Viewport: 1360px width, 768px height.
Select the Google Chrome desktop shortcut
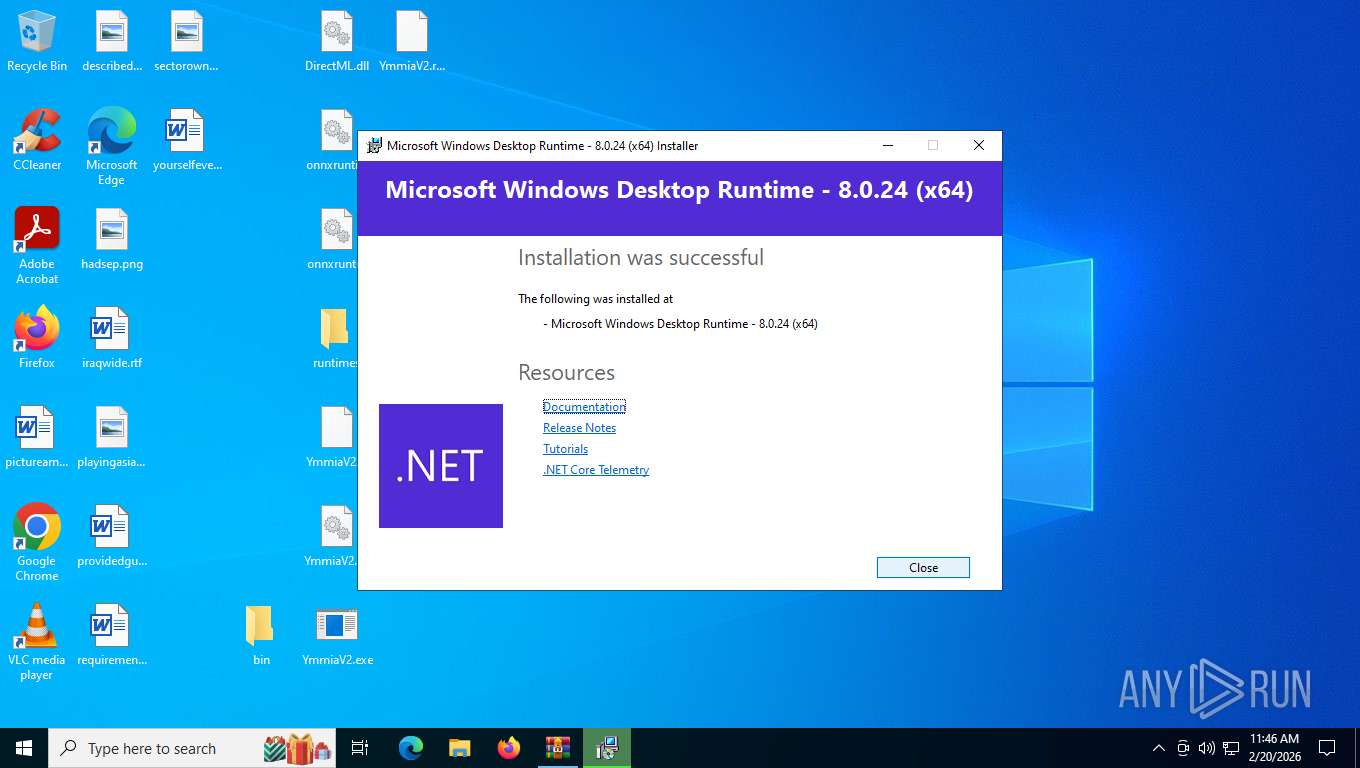[x=37, y=542]
